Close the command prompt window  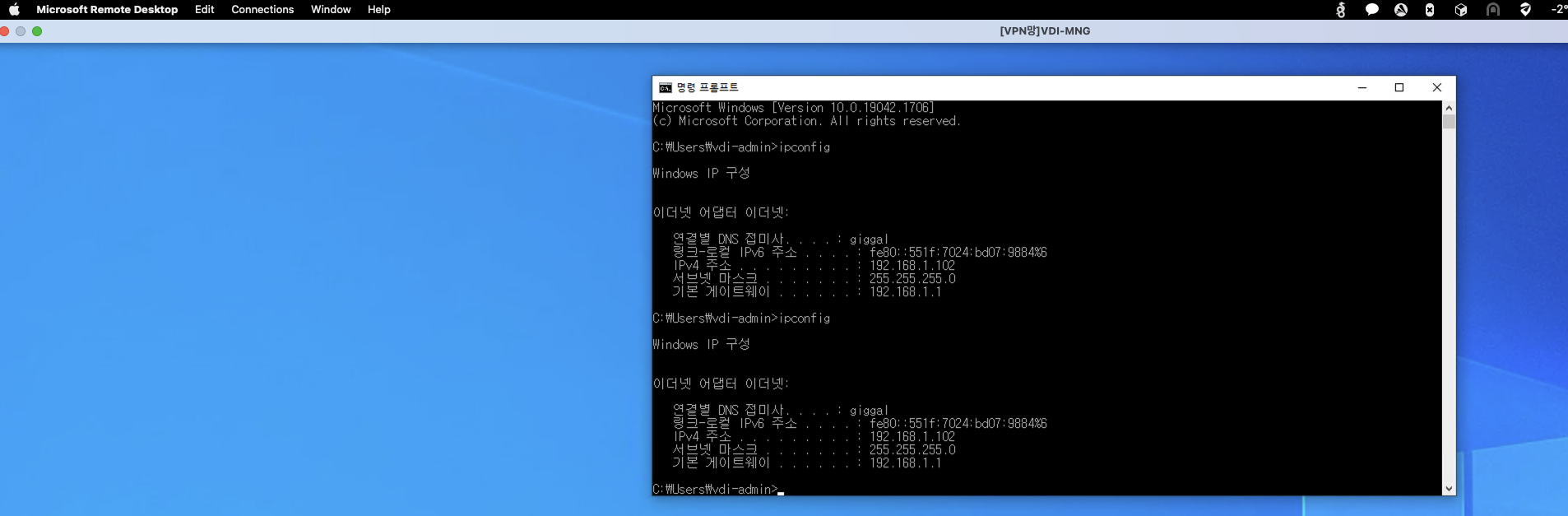1437,88
